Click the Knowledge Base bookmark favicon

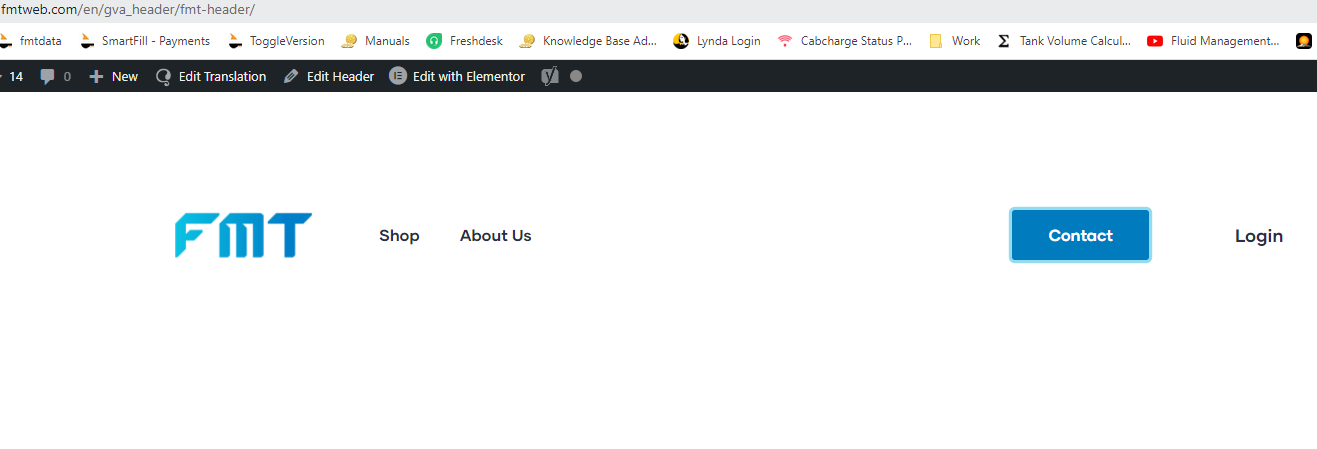click(527, 41)
